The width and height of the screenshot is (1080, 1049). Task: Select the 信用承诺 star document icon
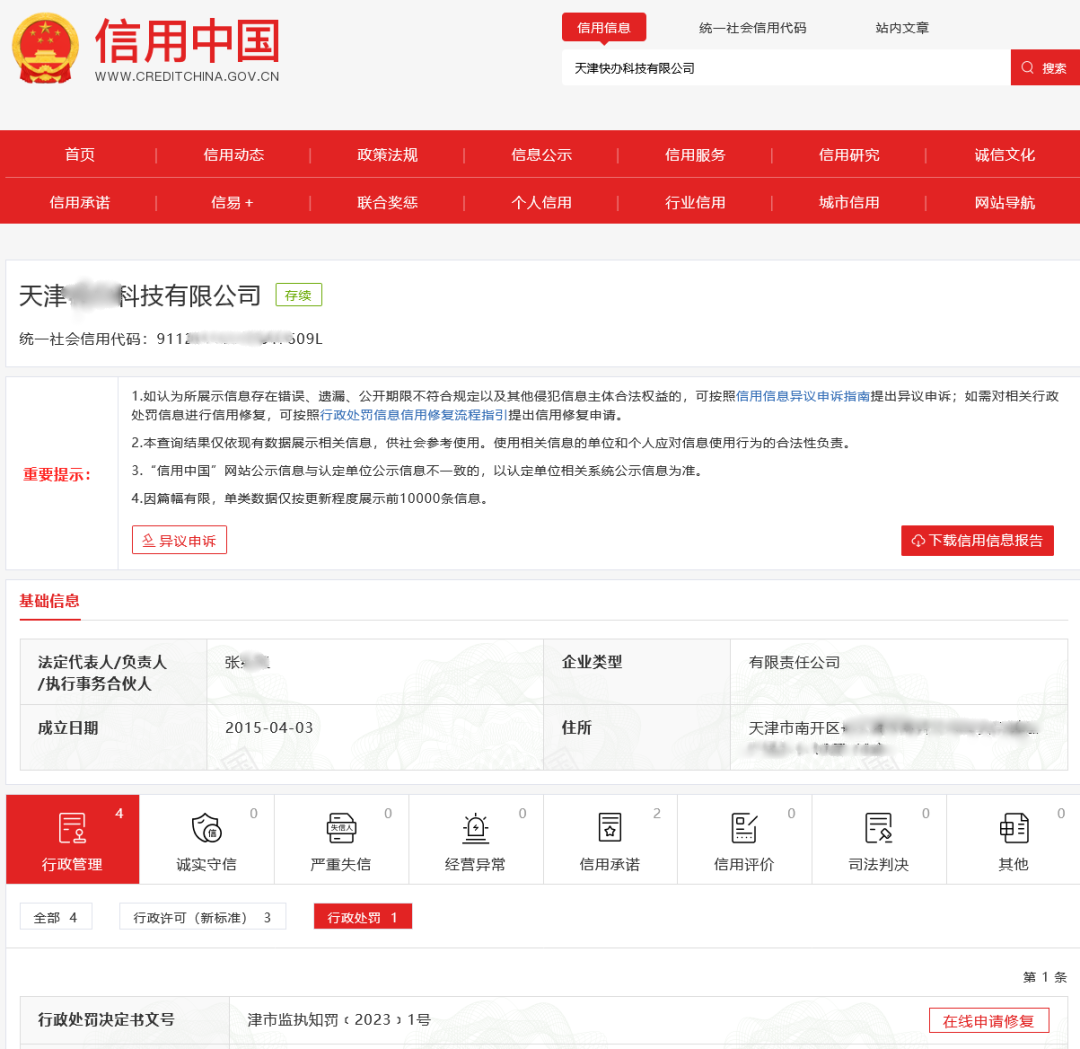point(610,827)
